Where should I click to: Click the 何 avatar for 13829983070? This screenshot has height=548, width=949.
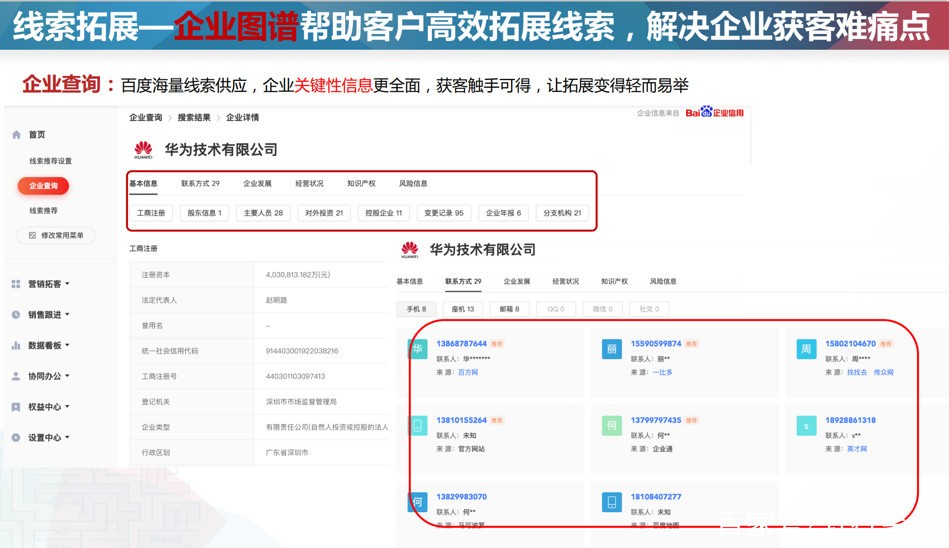click(x=418, y=502)
